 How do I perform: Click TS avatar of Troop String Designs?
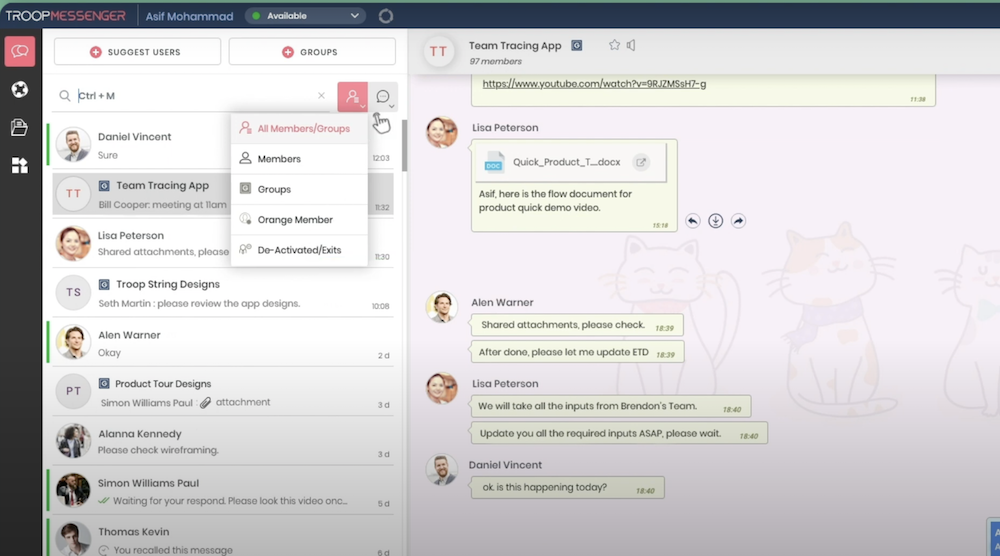point(73,293)
